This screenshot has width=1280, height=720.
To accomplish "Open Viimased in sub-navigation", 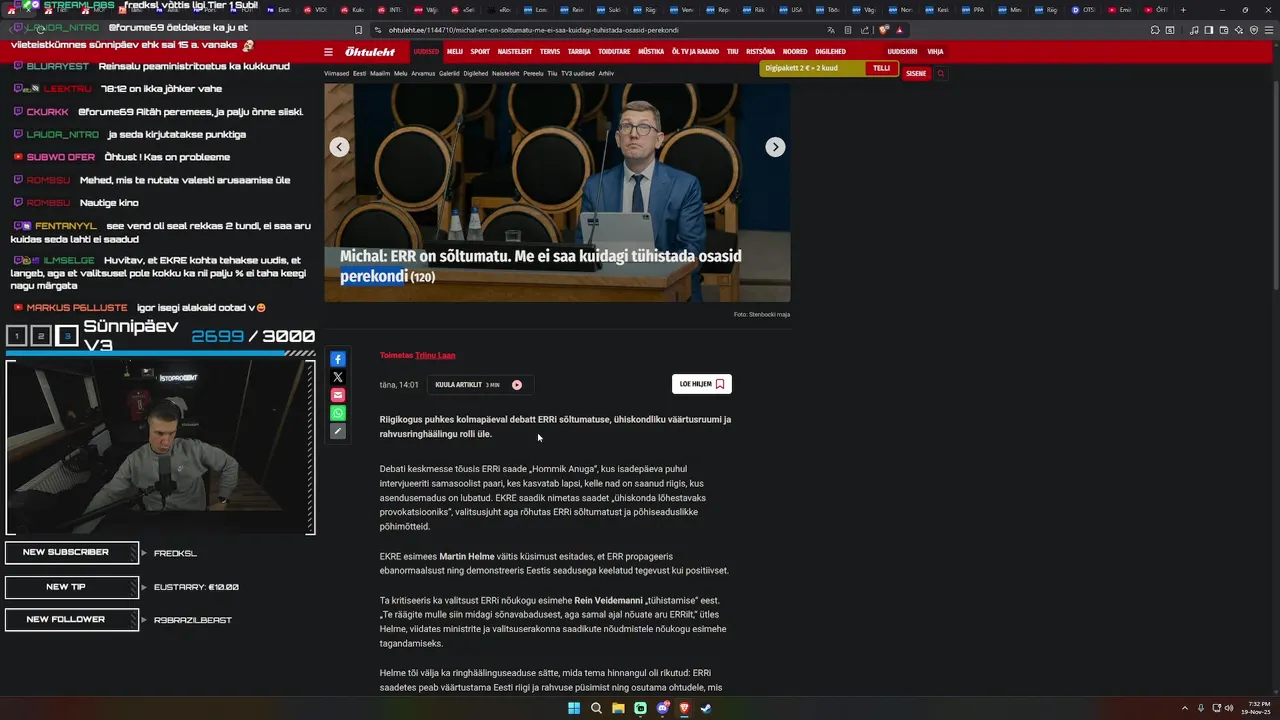I will (336, 73).
